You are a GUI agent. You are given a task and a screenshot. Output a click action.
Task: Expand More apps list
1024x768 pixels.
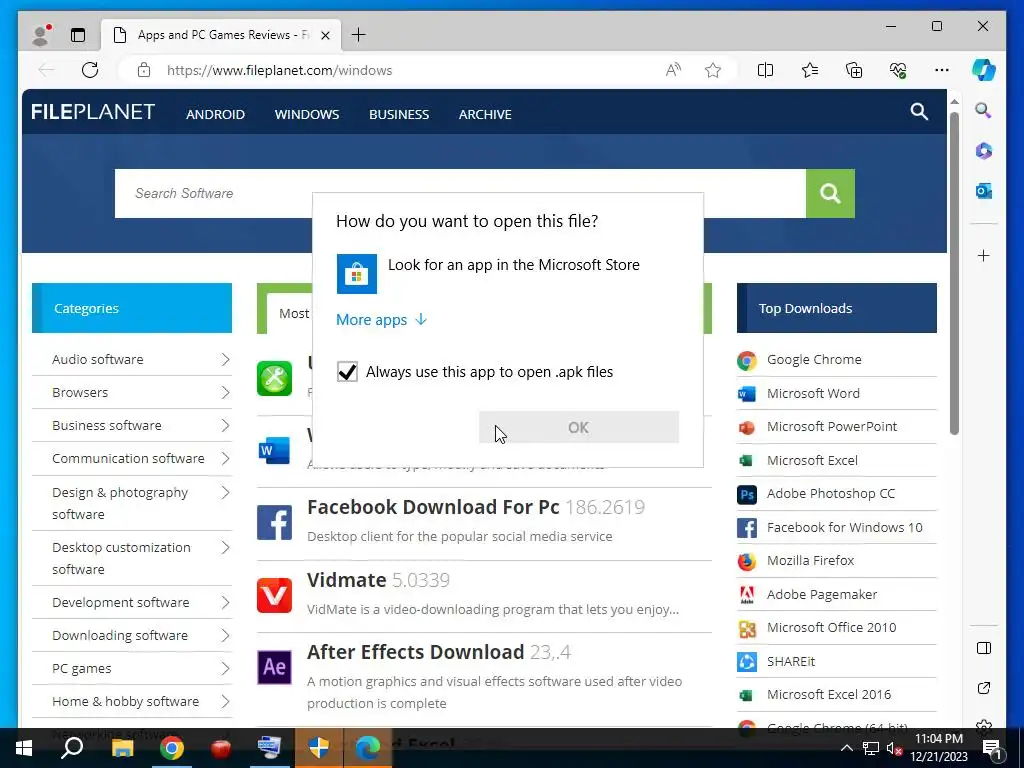(381, 319)
